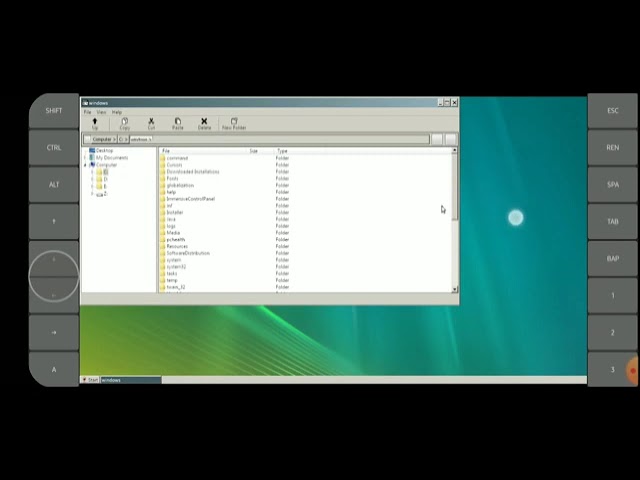Click the folder icon beside command
The image size is (640, 480).
tap(162, 158)
